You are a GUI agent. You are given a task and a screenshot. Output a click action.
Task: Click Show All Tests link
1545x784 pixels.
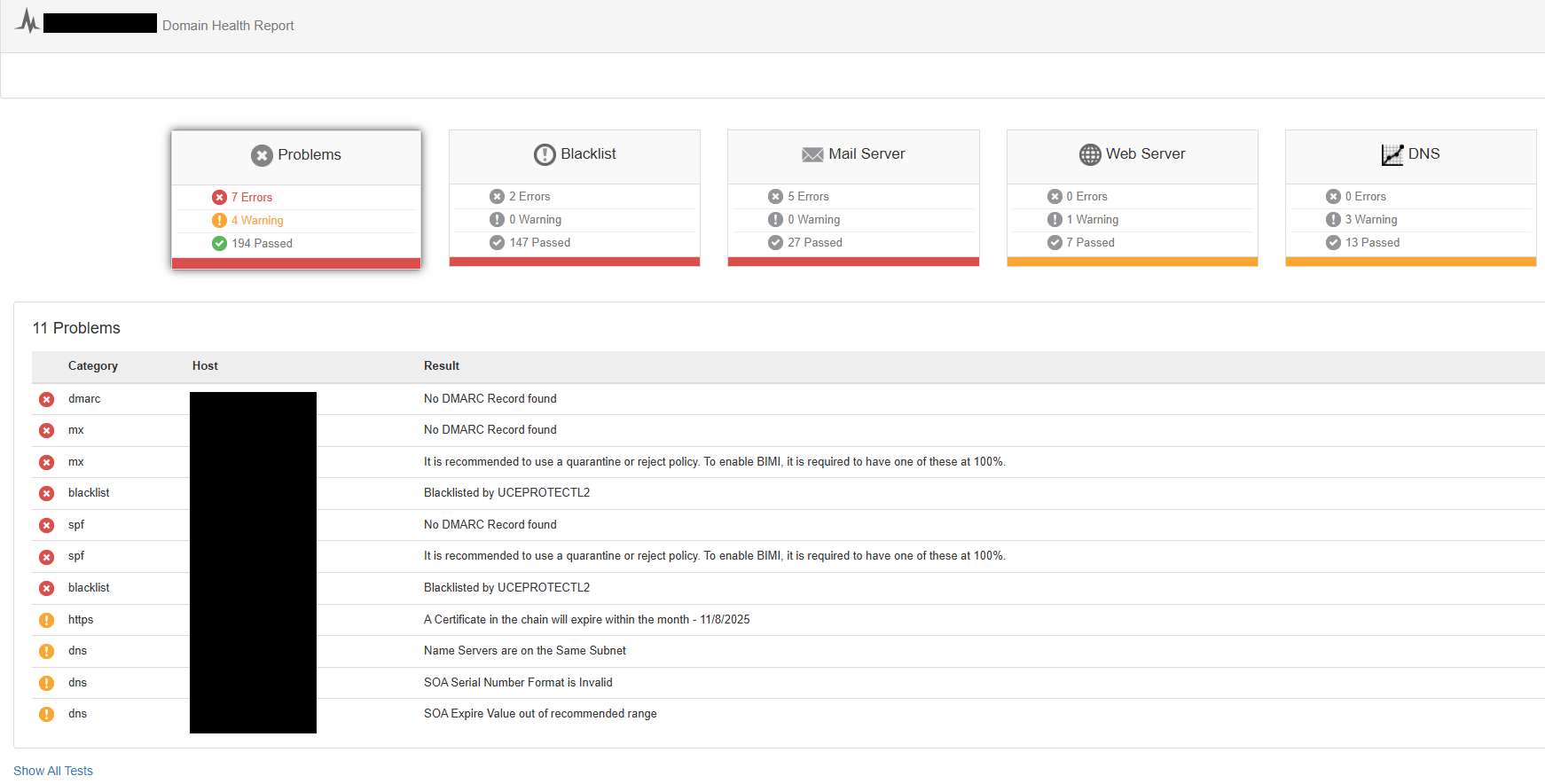pos(53,771)
